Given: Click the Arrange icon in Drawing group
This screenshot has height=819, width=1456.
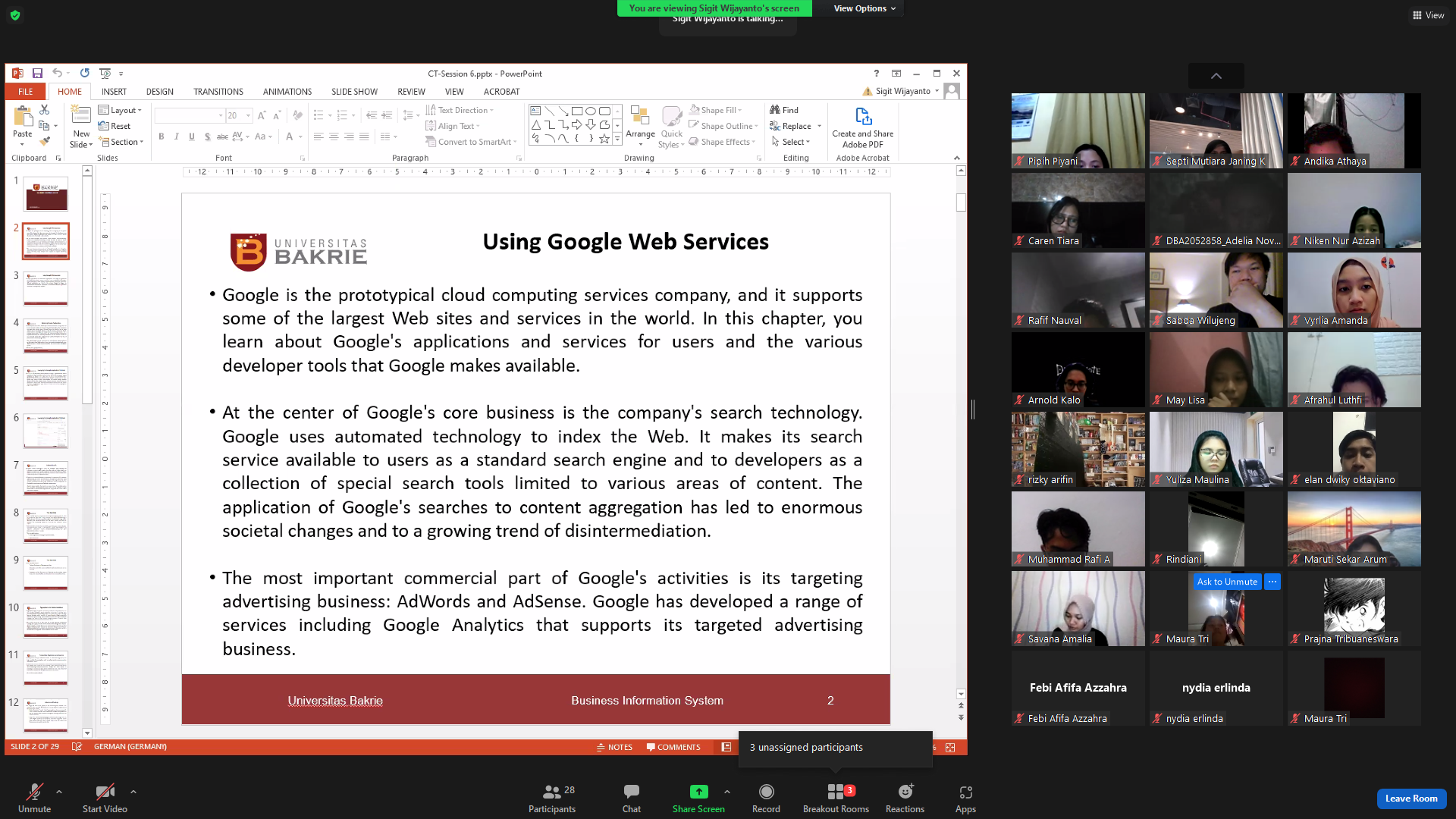Looking at the screenshot, I should [640, 126].
